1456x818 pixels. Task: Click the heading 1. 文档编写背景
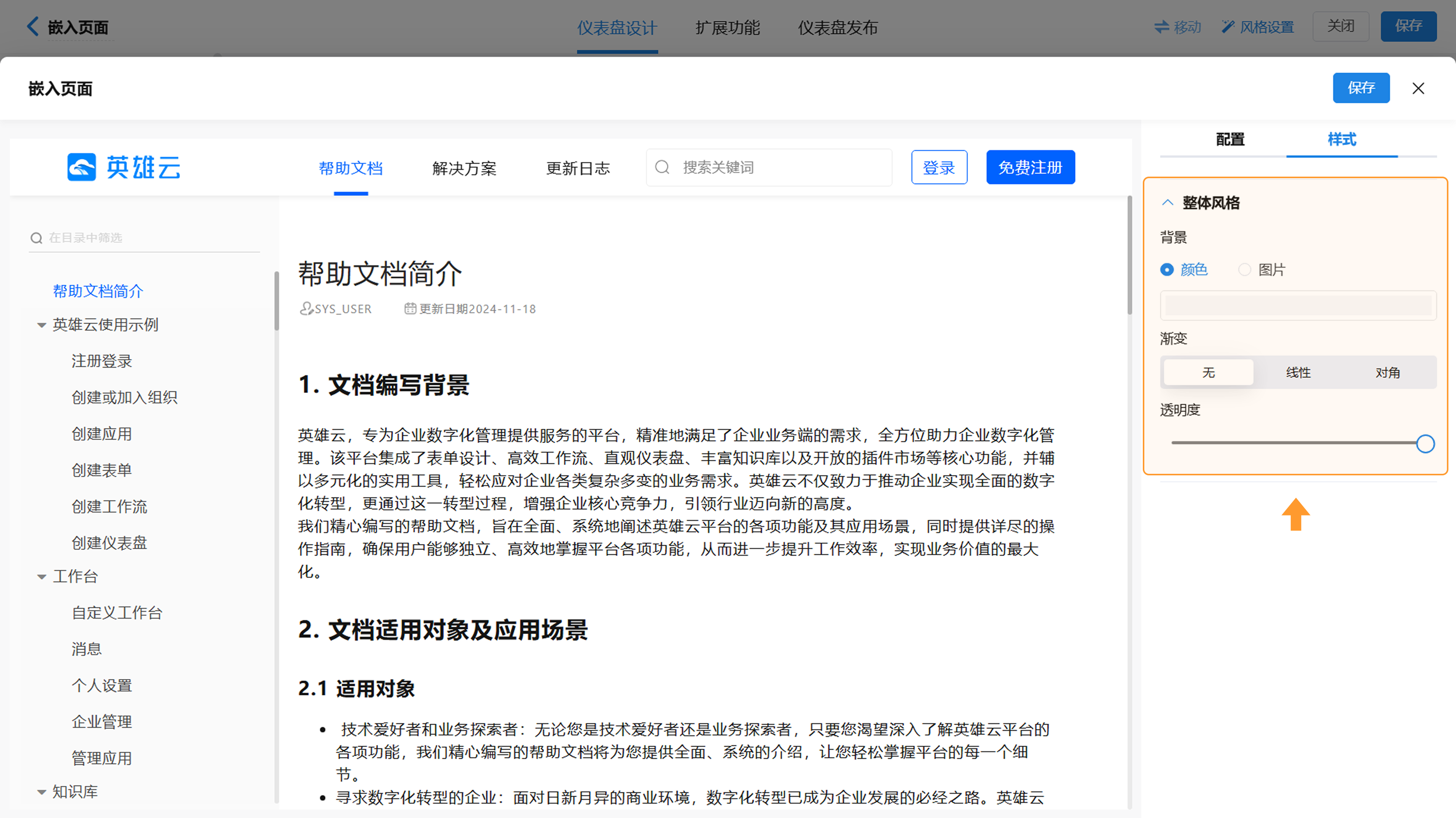(384, 385)
